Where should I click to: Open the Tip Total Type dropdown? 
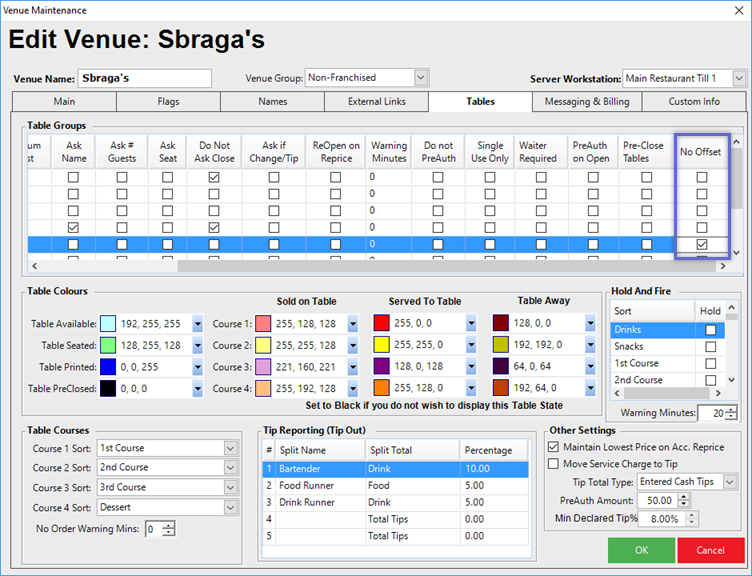[x=729, y=482]
